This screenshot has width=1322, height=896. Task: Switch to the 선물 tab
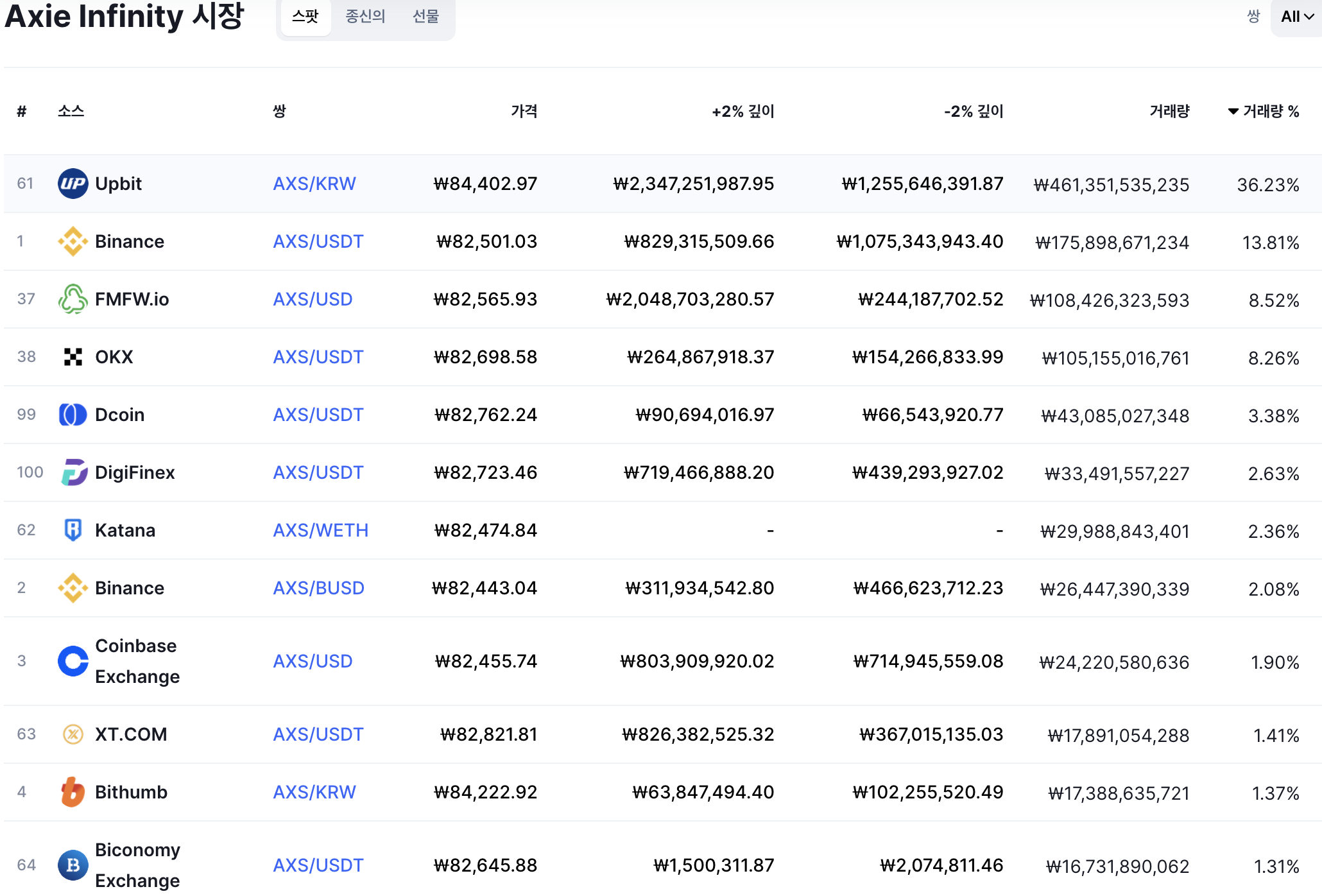pyautogui.click(x=425, y=17)
